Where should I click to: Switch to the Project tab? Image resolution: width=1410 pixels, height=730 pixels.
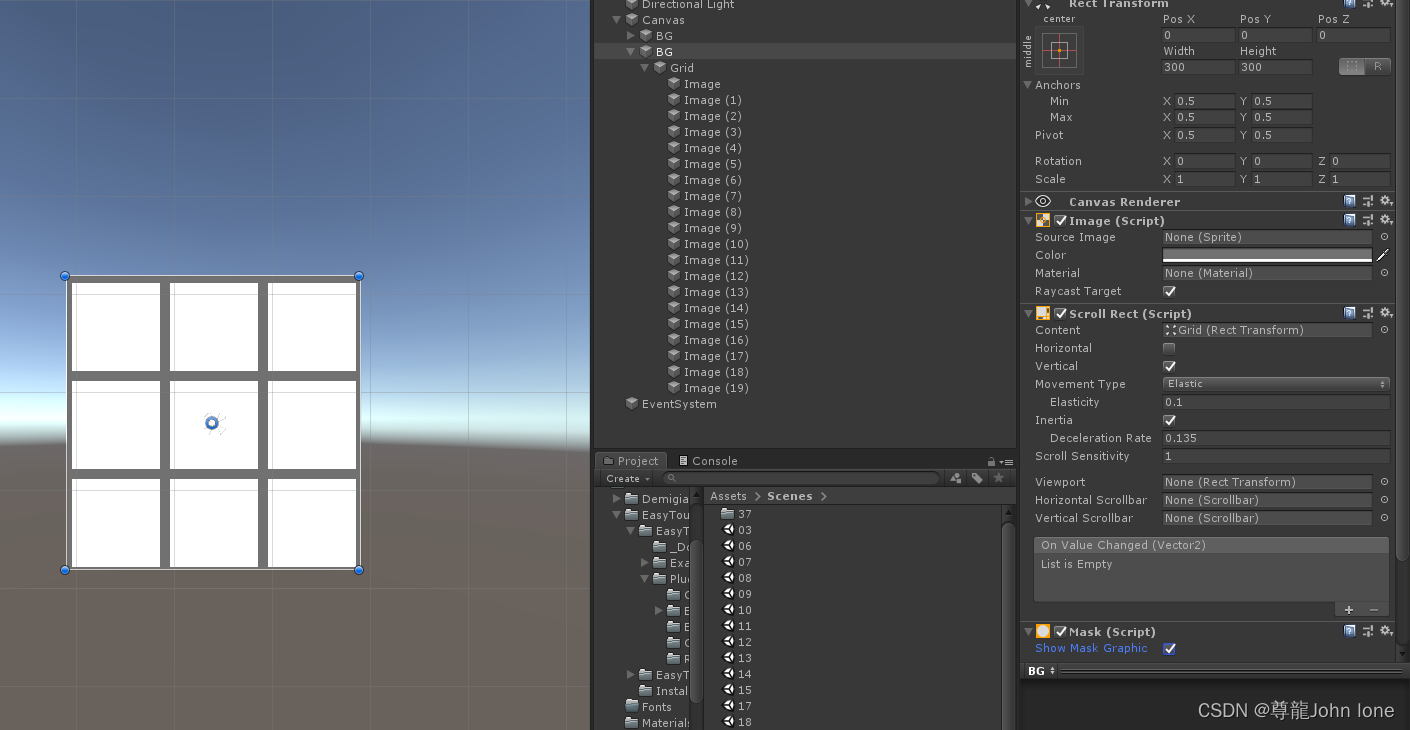click(630, 461)
